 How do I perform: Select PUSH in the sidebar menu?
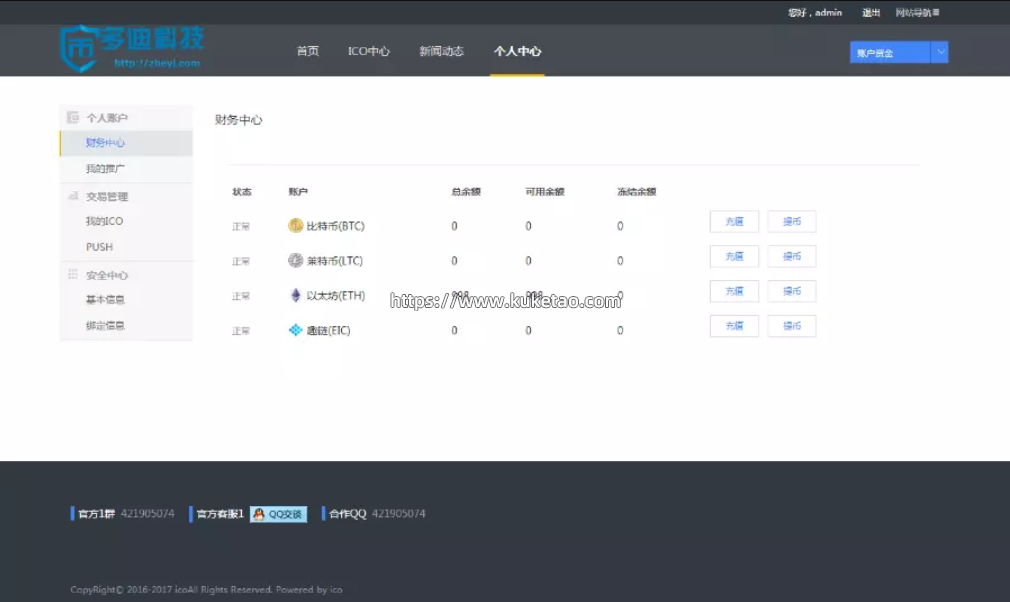100,247
